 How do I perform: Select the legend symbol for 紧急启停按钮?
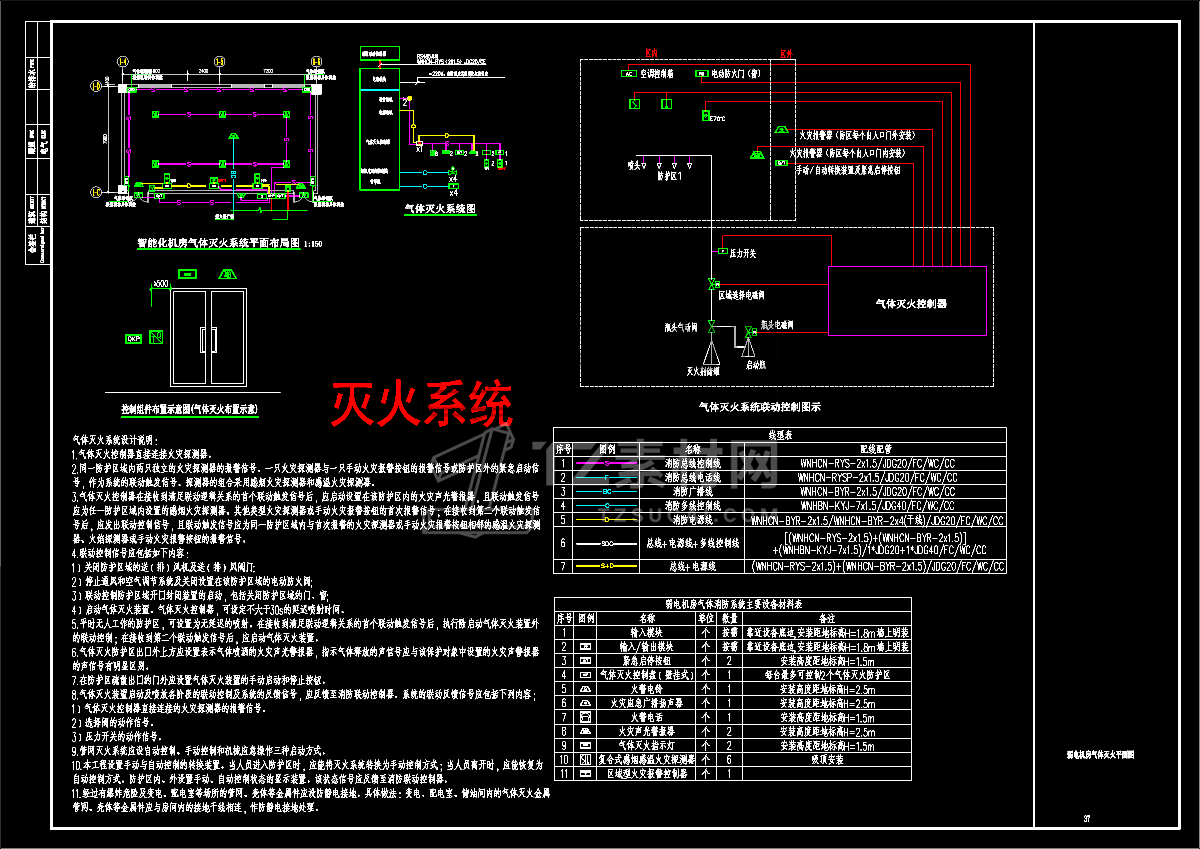(583, 661)
